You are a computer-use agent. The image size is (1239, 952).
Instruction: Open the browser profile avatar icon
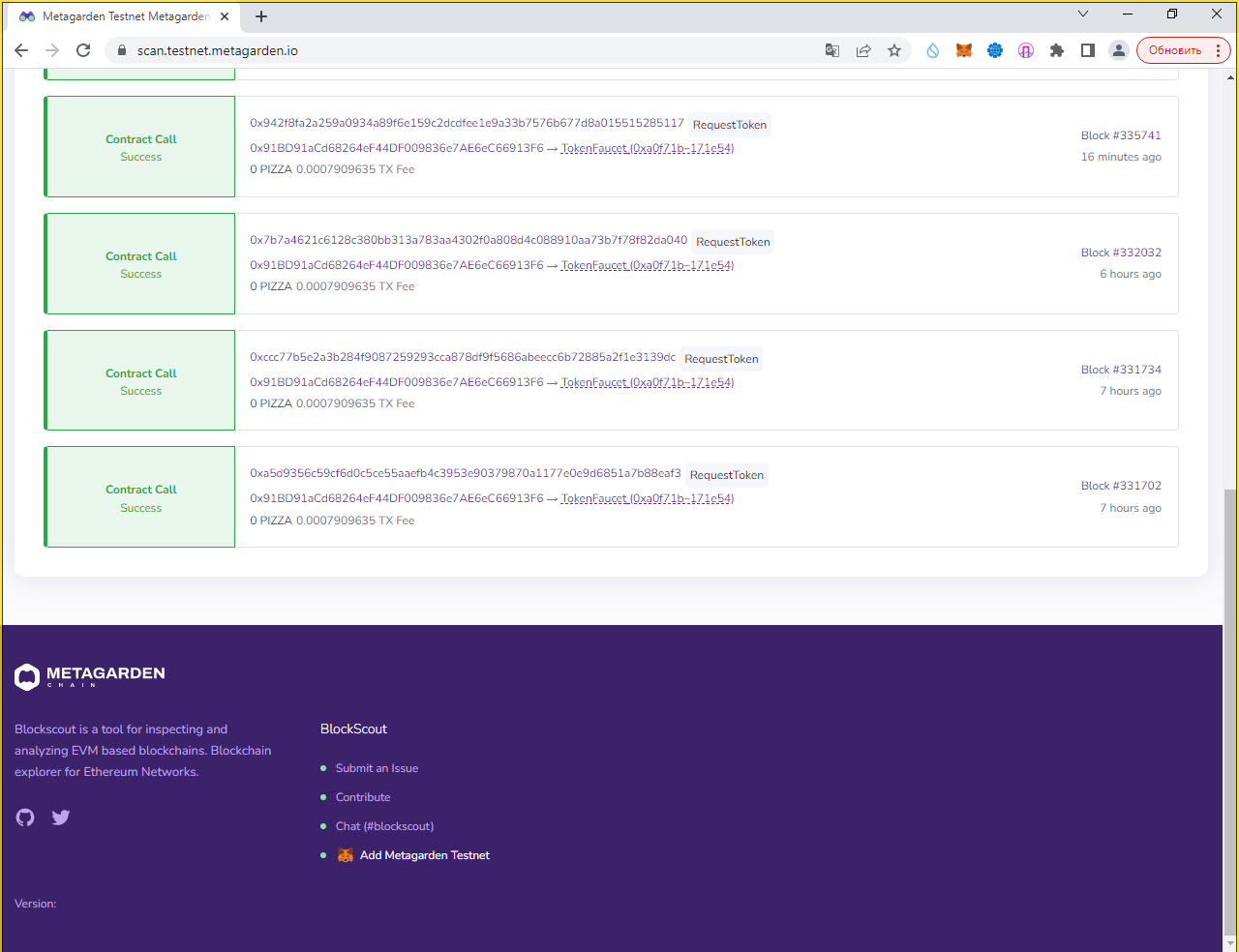point(1119,50)
